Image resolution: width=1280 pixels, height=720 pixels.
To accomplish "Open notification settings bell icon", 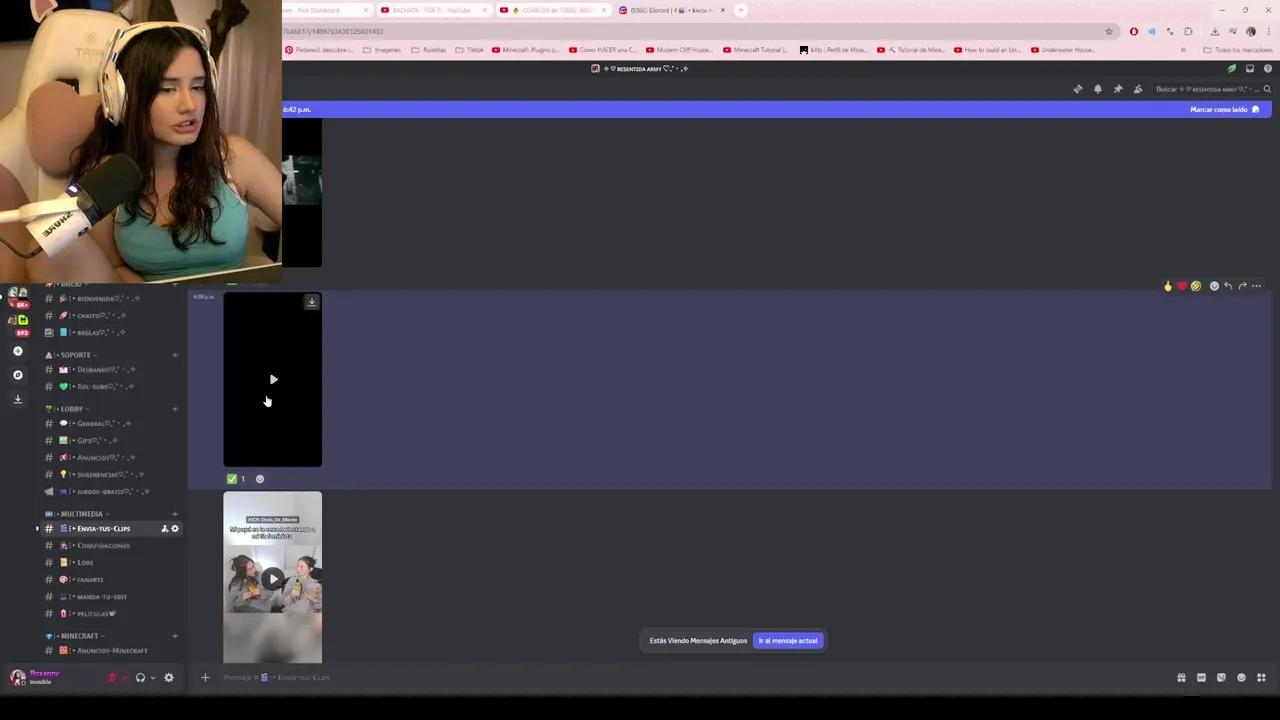I will tap(1098, 89).
